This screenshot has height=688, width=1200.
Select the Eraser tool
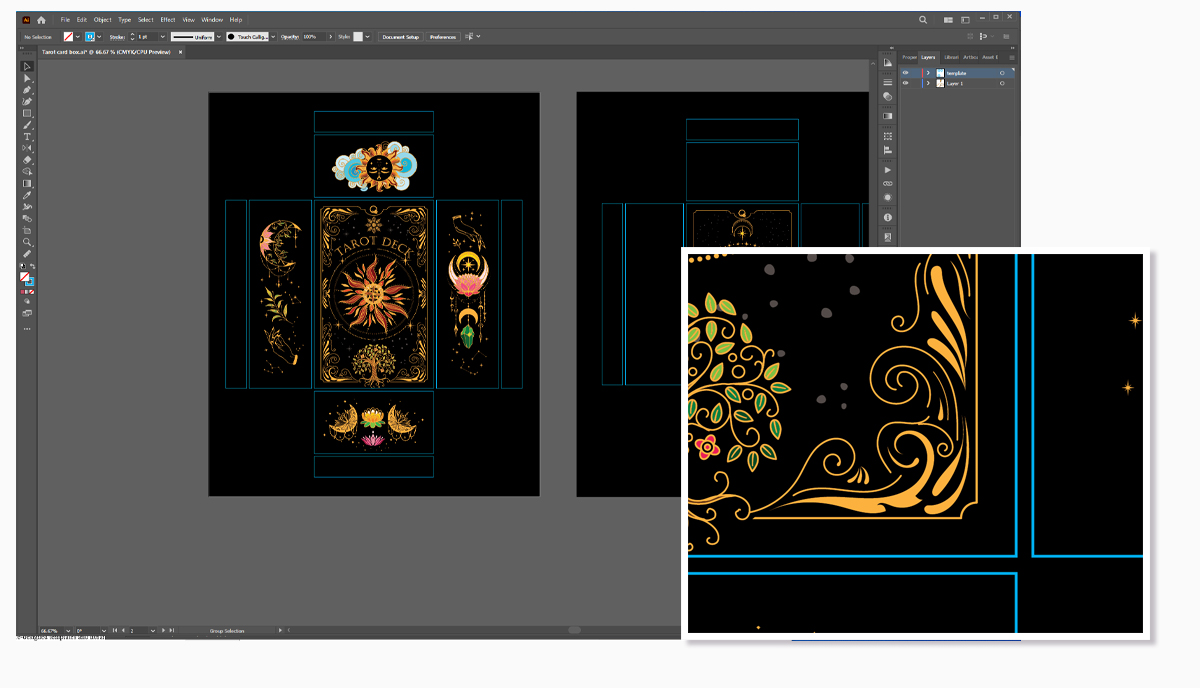click(27, 160)
